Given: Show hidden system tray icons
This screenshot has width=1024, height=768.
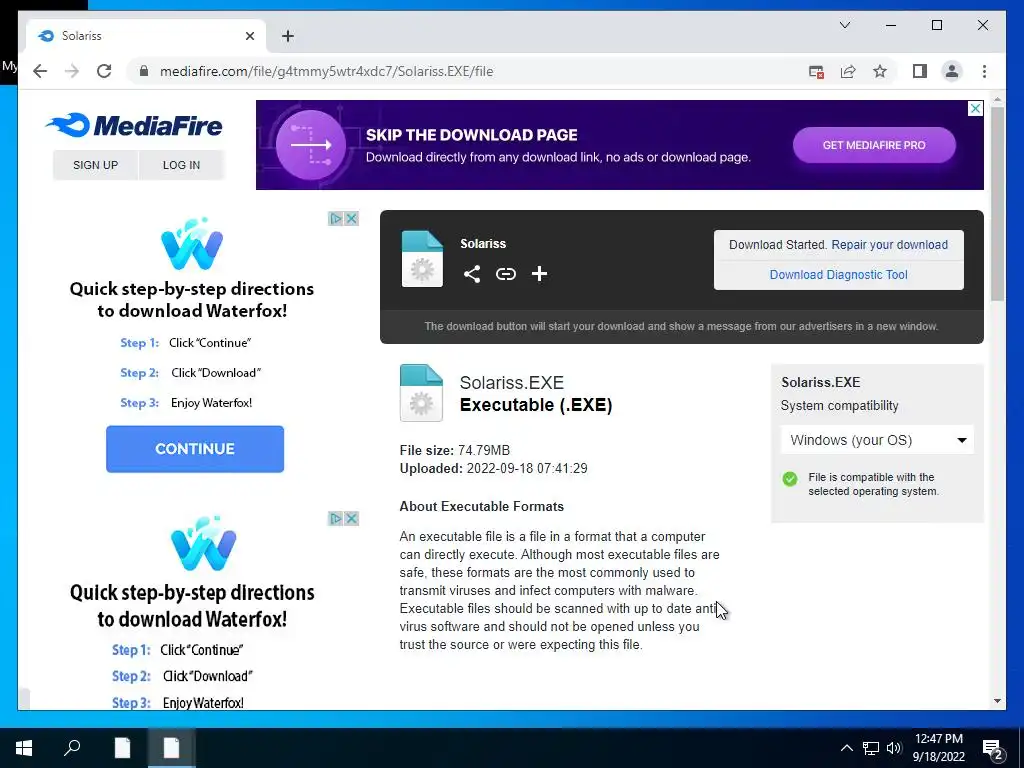Looking at the screenshot, I should [846, 748].
